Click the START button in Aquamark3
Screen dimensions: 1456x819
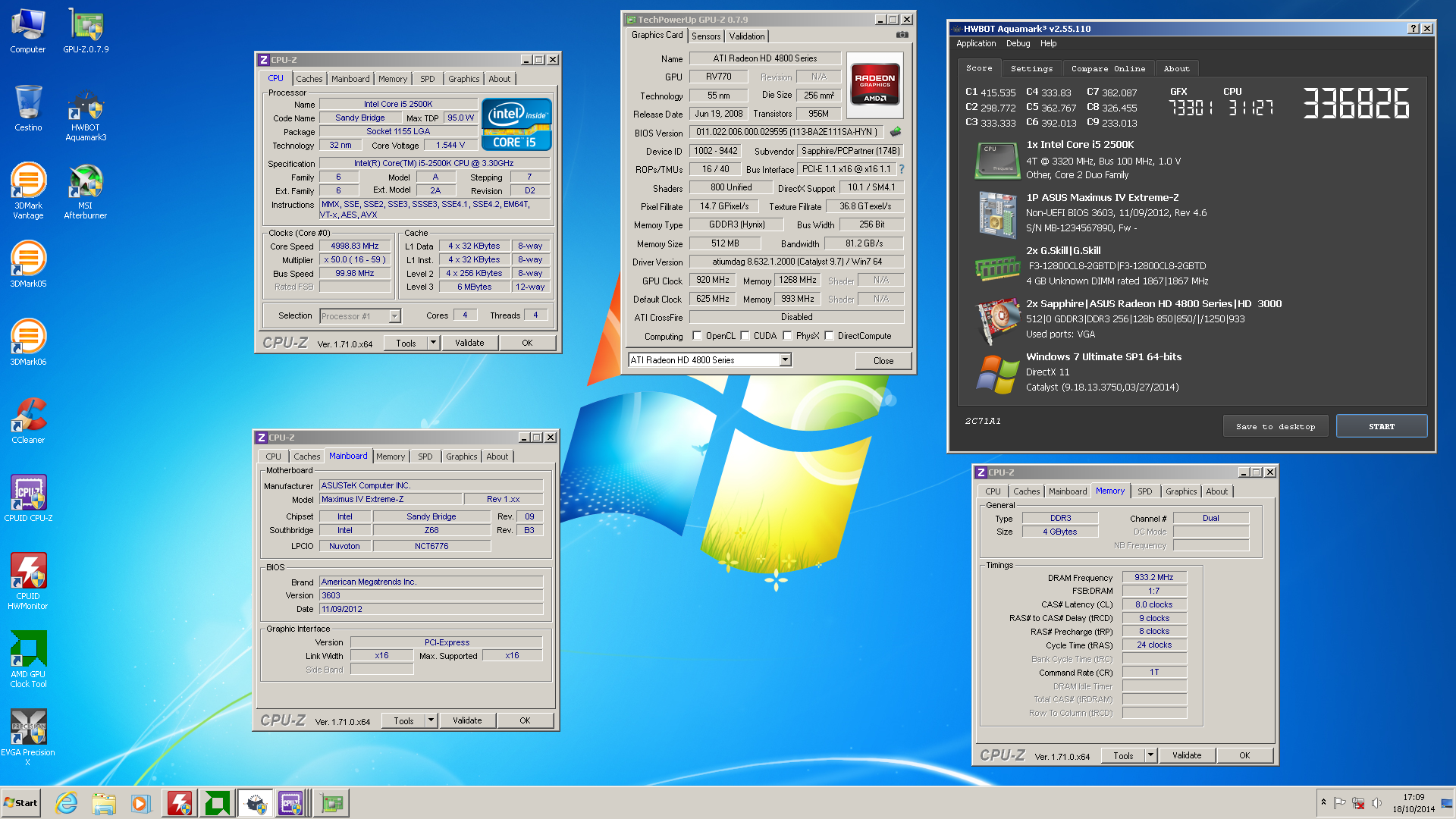pyautogui.click(x=1381, y=426)
